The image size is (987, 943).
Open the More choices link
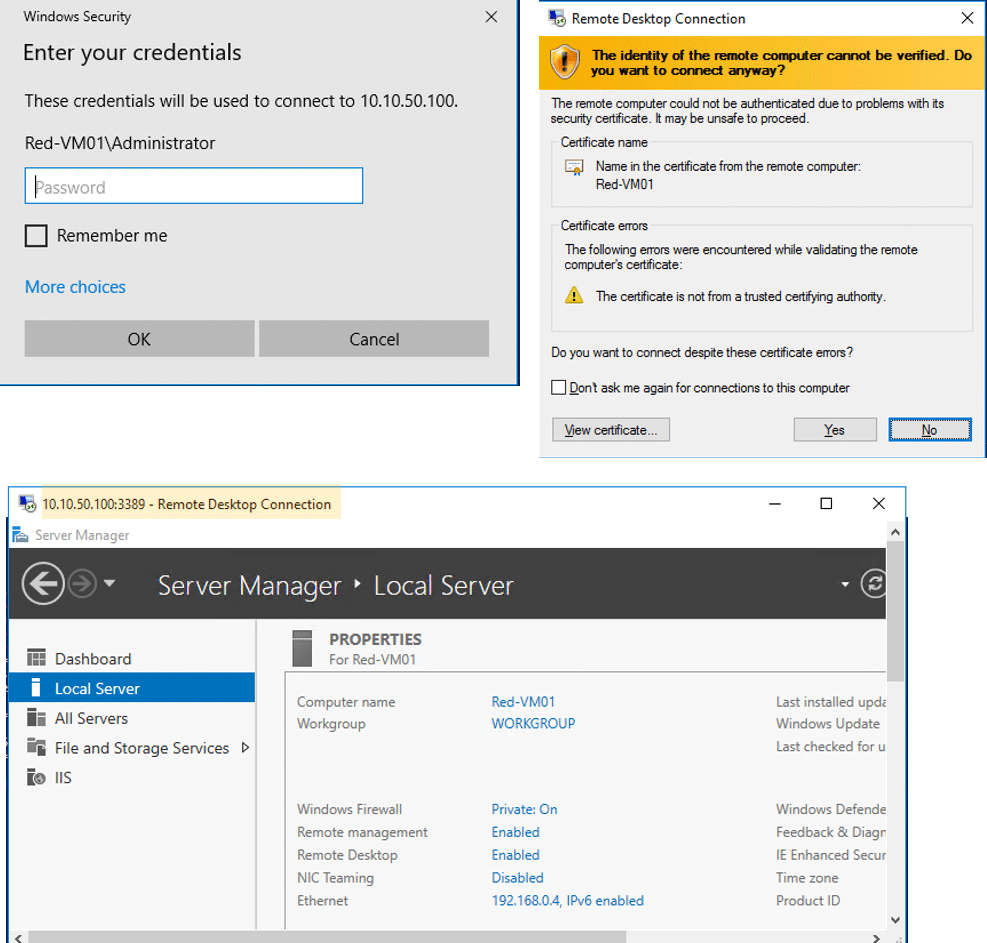tap(76, 287)
